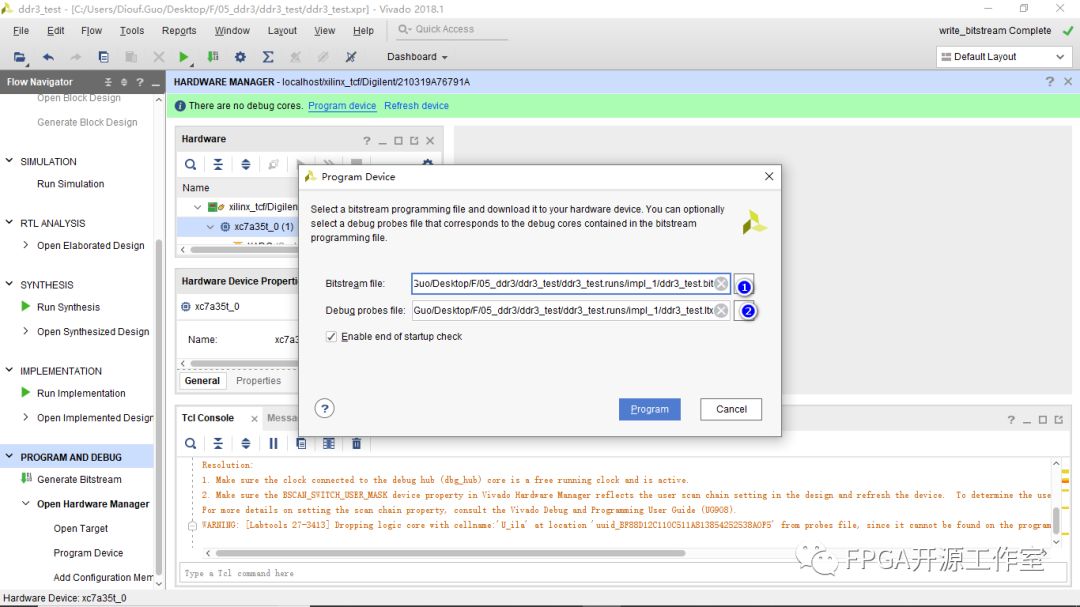Image resolution: width=1080 pixels, height=607 pixels.
Task: Pause Tcl Console output
Action: [x=273, y=443]
